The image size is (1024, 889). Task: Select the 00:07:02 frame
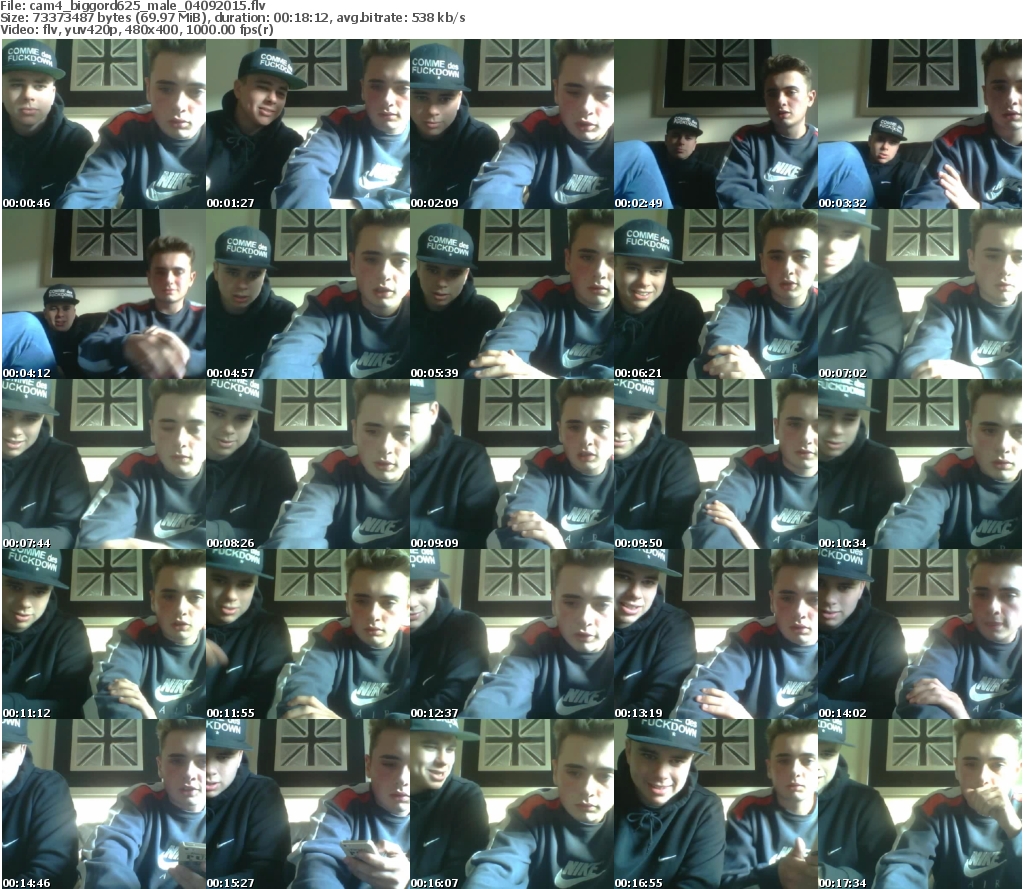(x=920, y=294)
